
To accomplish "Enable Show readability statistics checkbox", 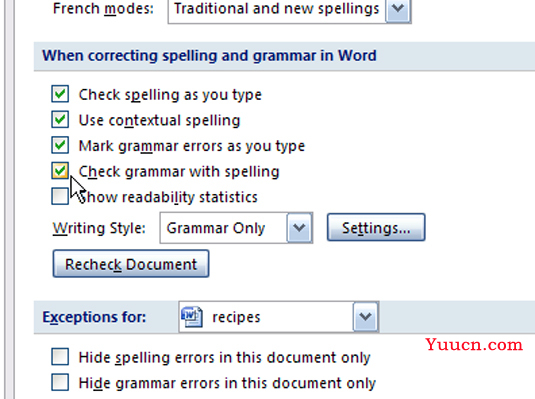I will click(x=60, y=196).
